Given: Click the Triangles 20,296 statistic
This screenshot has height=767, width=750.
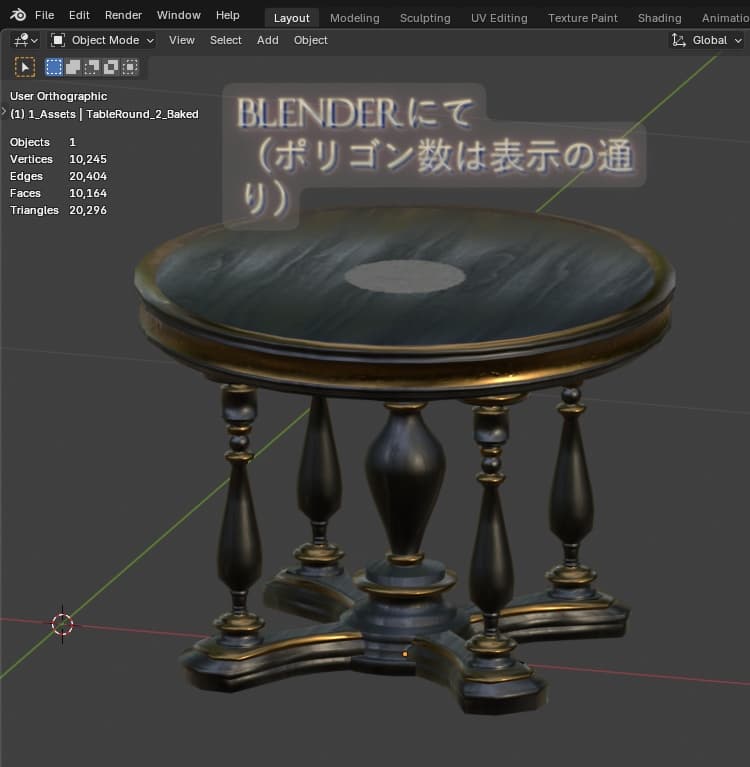Looking at the screenshot, I should click(x=58, y=210).
